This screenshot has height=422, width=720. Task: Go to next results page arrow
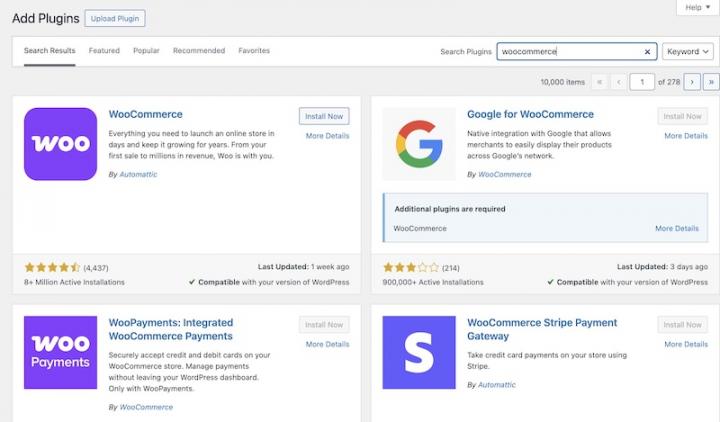click(x=692, y=82)
